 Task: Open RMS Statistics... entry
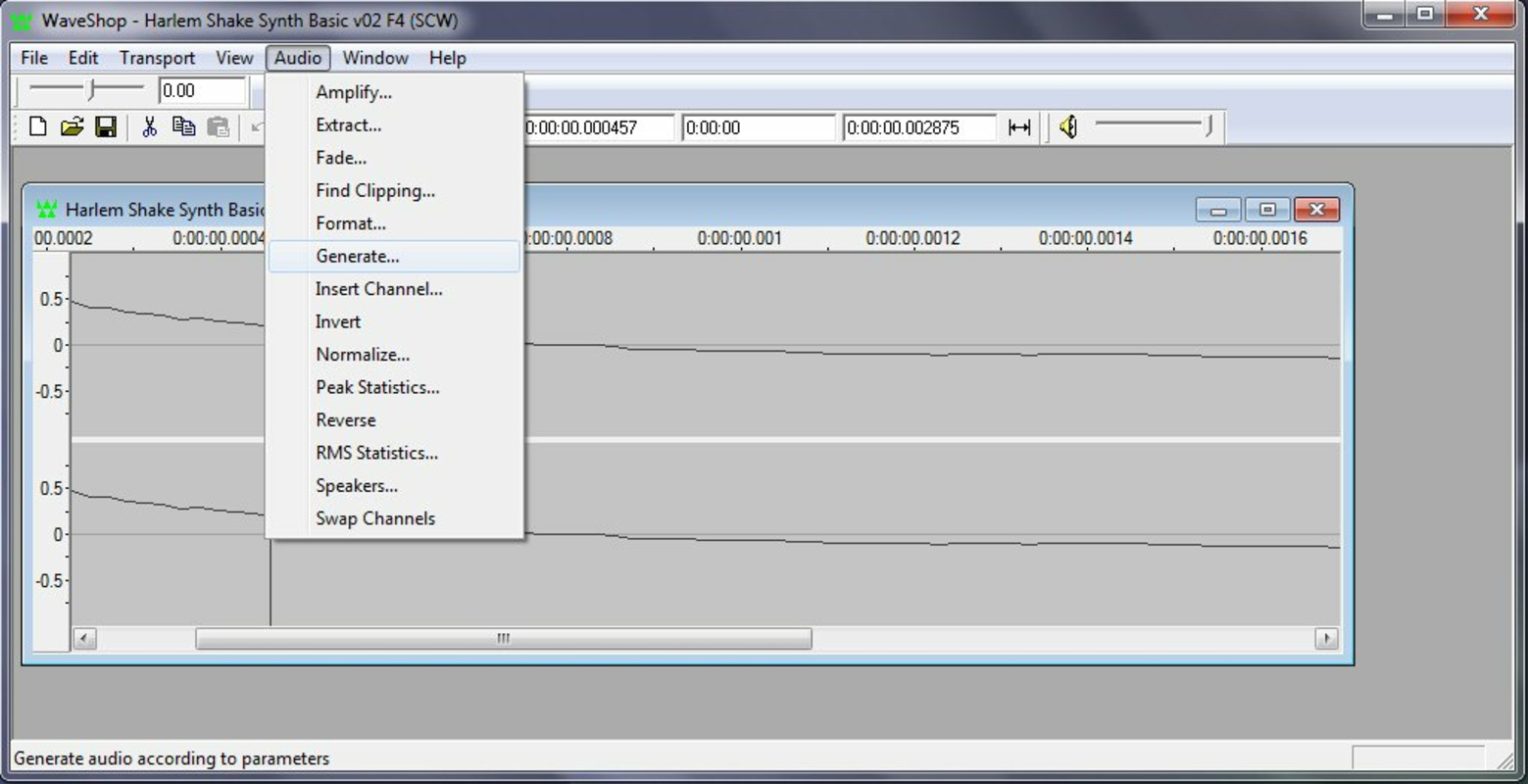394,453
